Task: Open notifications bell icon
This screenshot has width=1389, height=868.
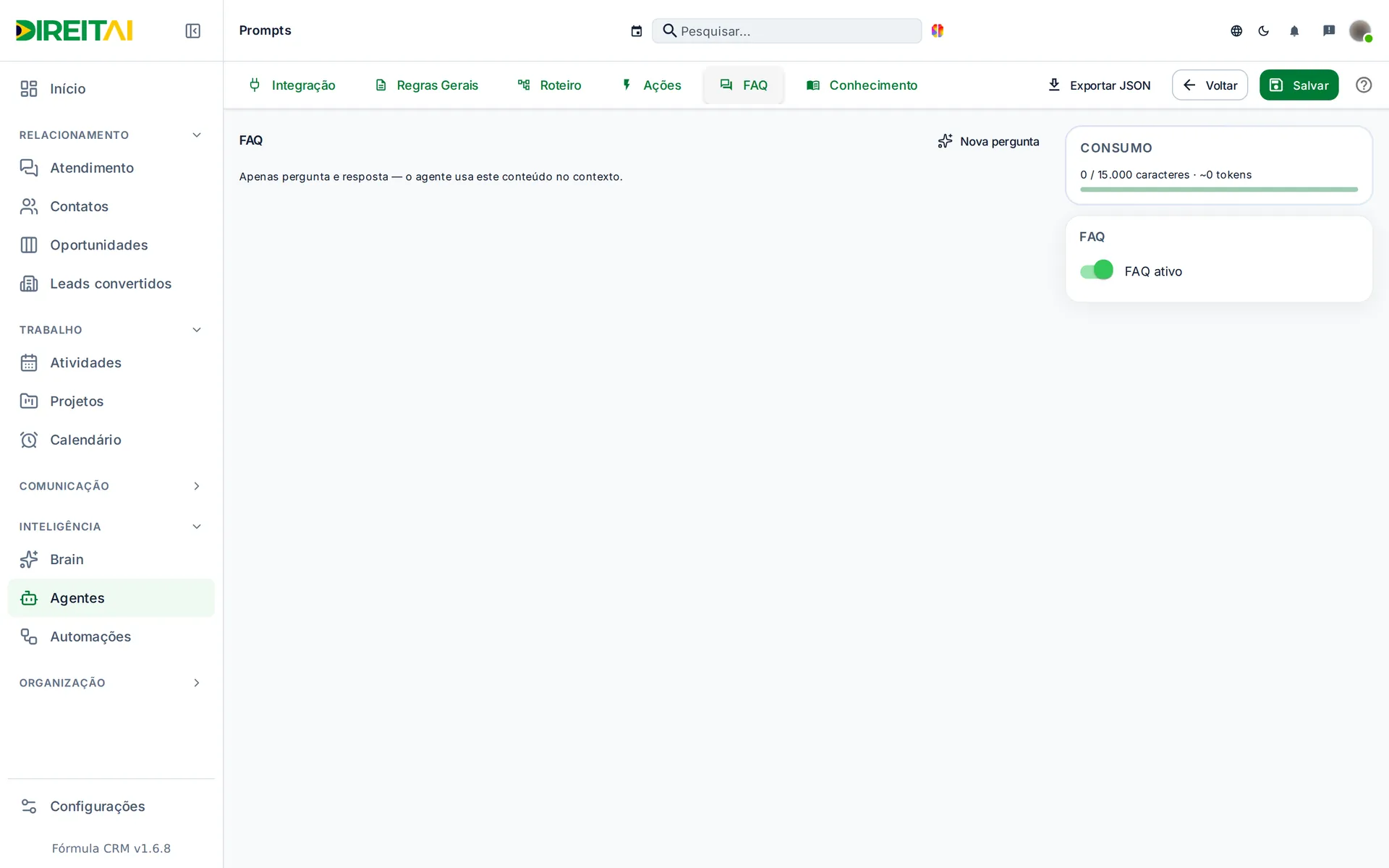Action: click(x=1294, y=30)
